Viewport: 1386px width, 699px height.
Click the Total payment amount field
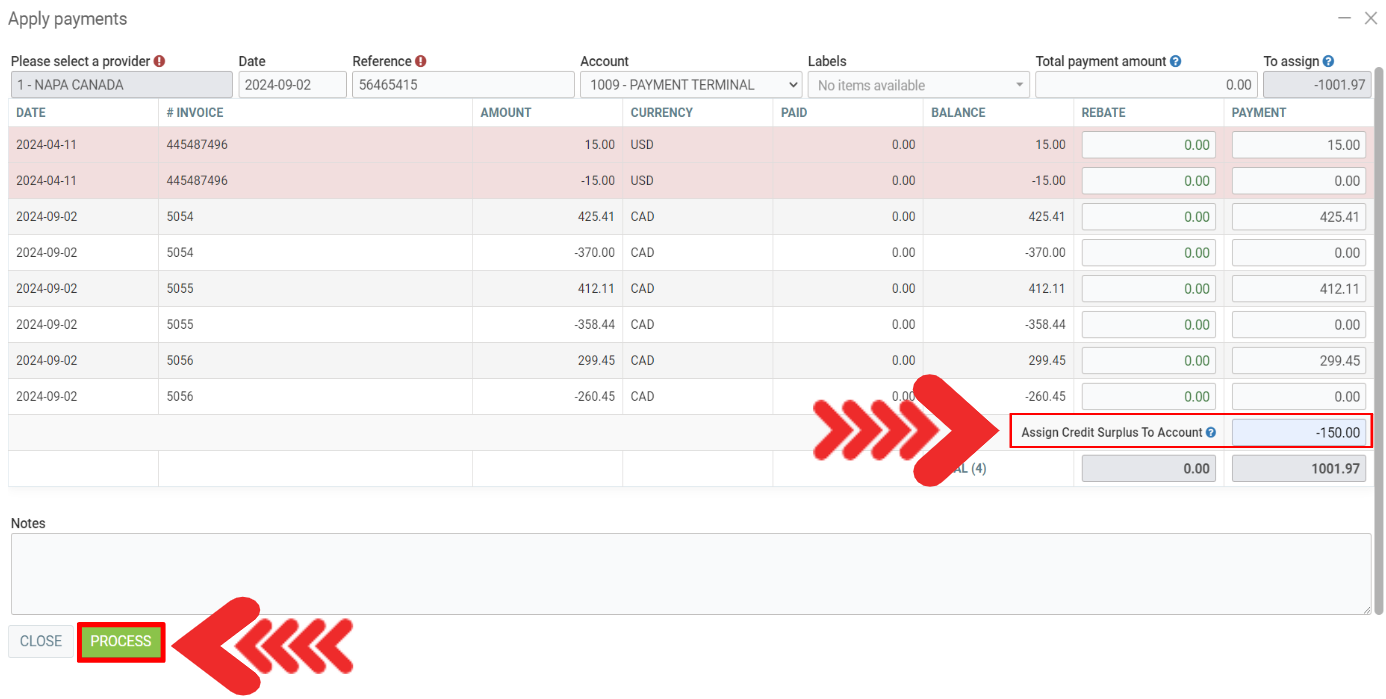point(1146,85)
